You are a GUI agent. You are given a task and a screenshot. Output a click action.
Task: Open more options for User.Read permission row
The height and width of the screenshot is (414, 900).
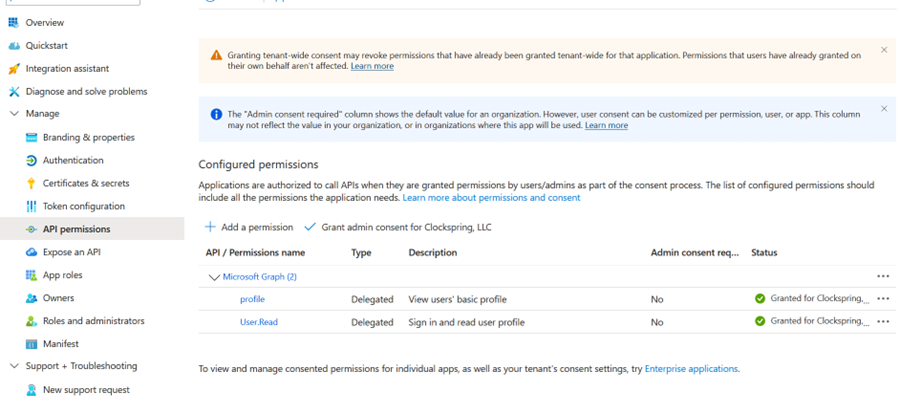[883, 321]
